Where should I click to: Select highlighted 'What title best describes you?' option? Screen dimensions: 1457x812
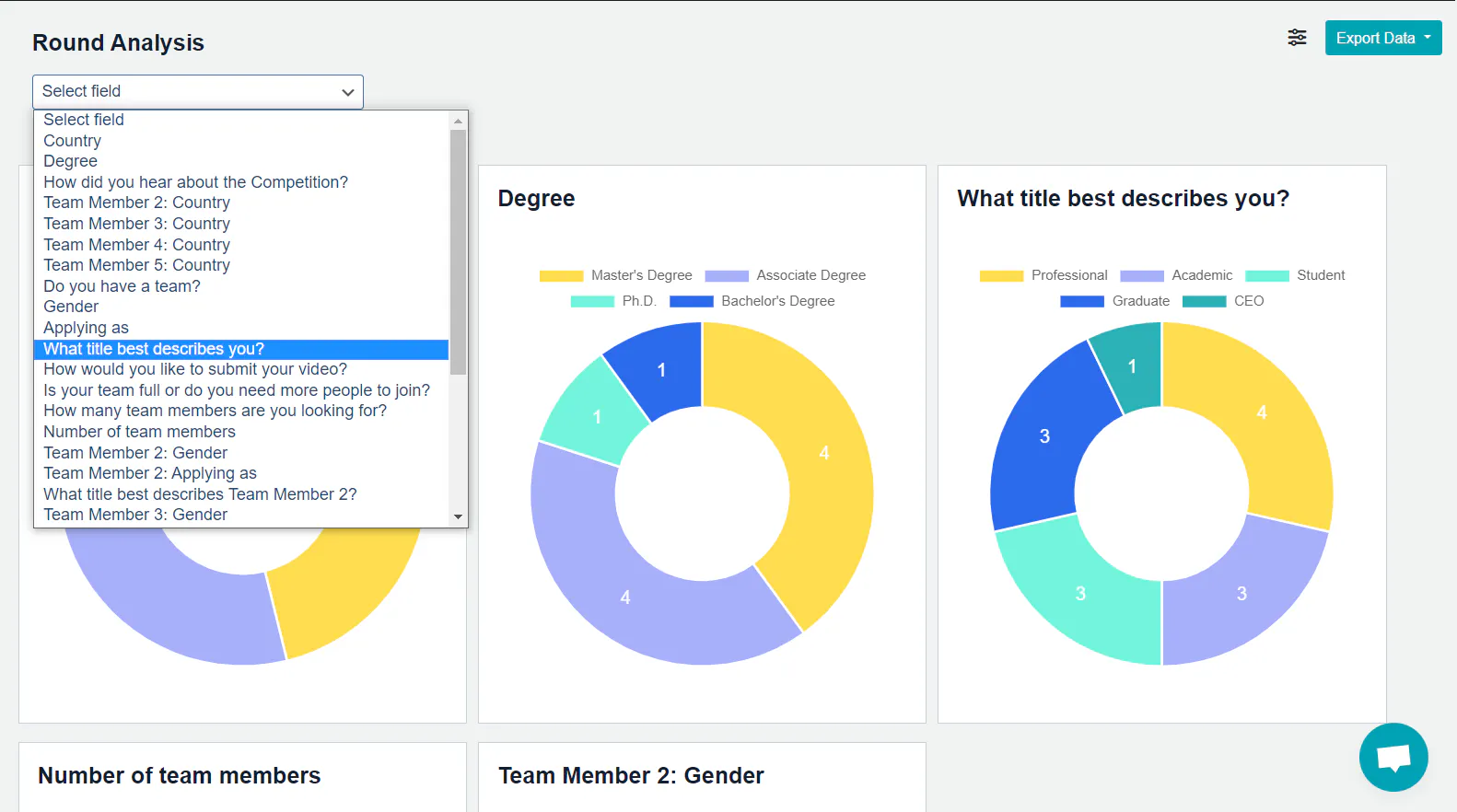241,349
